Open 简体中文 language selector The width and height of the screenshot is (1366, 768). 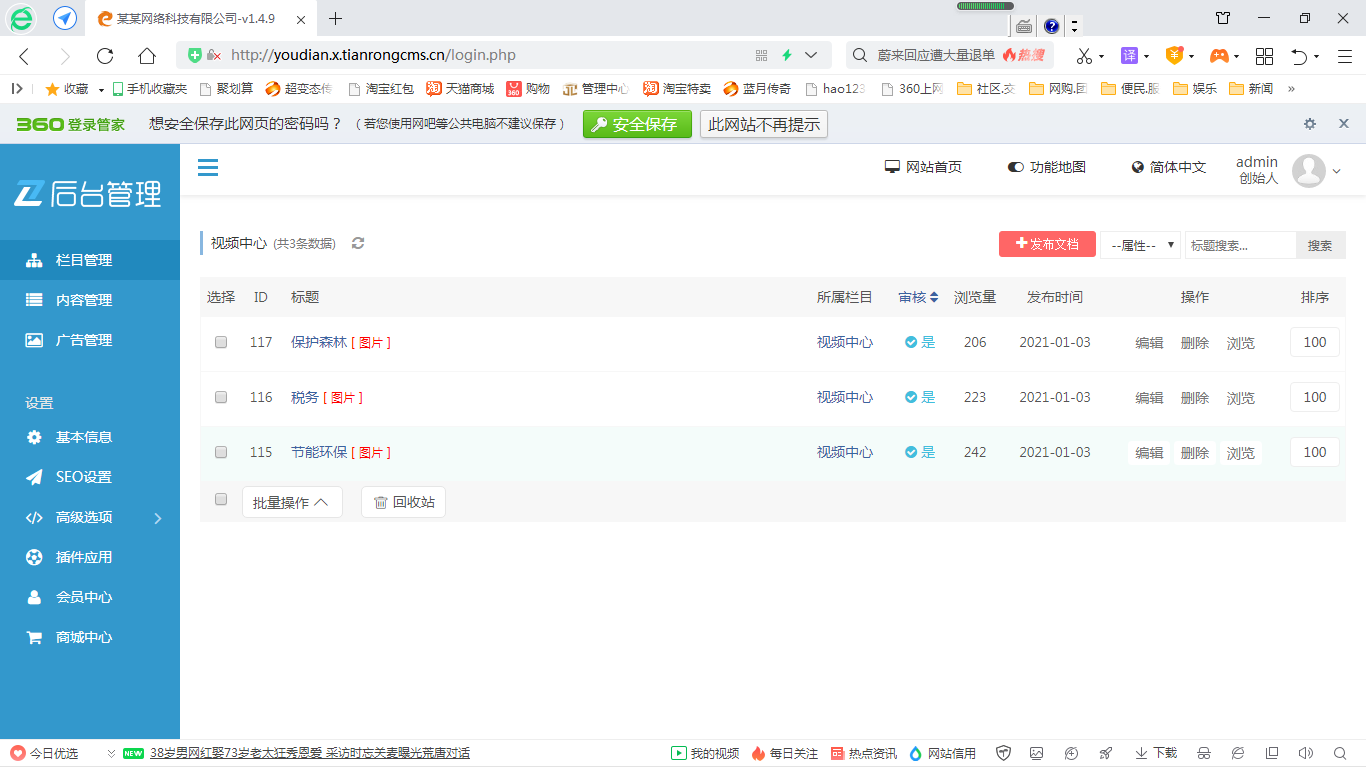1169,167
